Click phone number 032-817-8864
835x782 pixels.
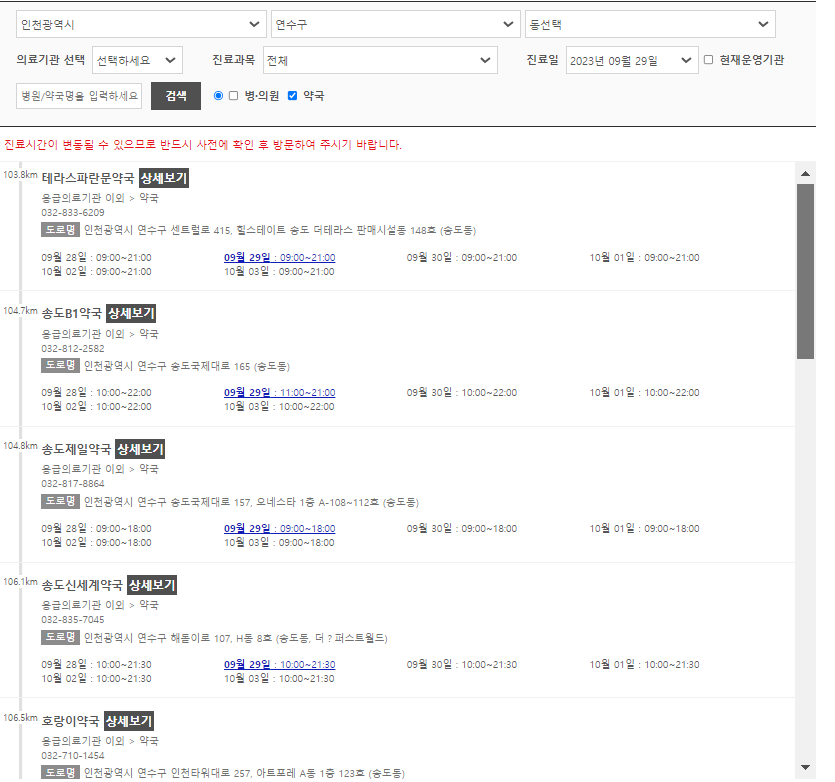pos(73,484)
